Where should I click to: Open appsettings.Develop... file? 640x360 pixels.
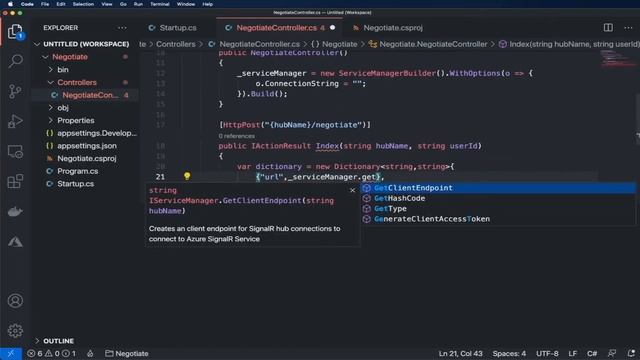click(x=97, y=133)
